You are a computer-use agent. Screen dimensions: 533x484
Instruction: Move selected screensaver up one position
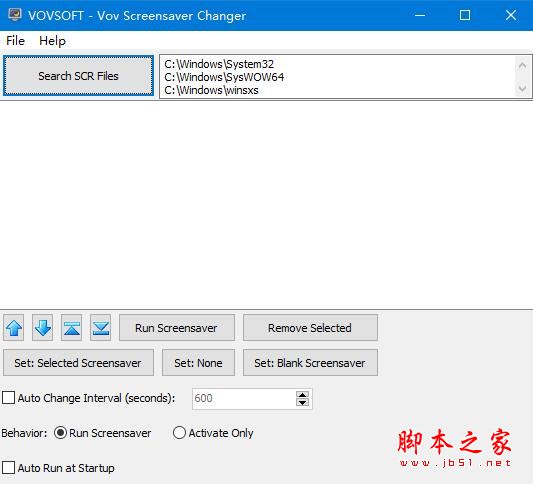(14, 328)
